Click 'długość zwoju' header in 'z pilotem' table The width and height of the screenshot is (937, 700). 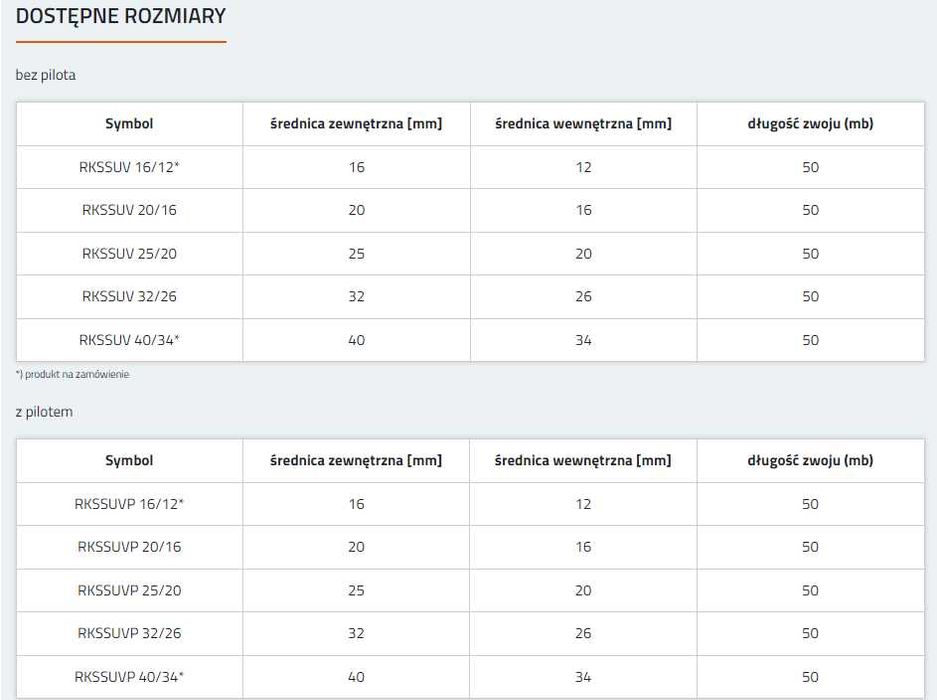(x=810, y=461)
